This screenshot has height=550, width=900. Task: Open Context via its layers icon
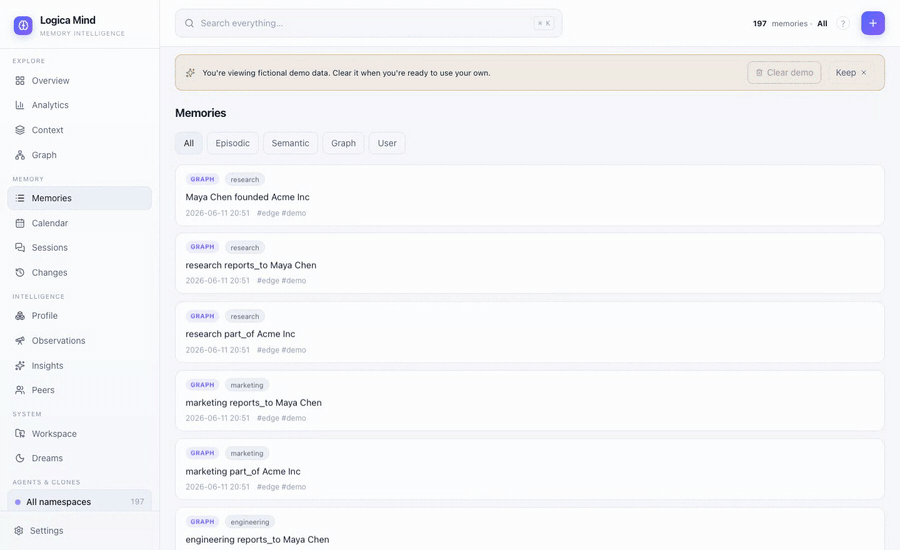pyautogui.click(x=20, y=130)
